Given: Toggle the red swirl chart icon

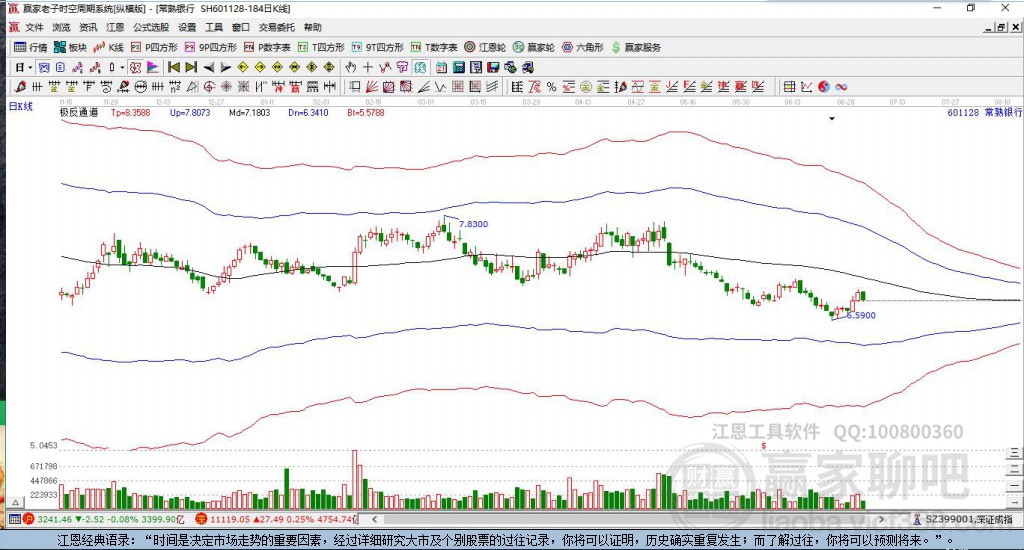Looking at the screenshot, I should [x=135, y=67].
